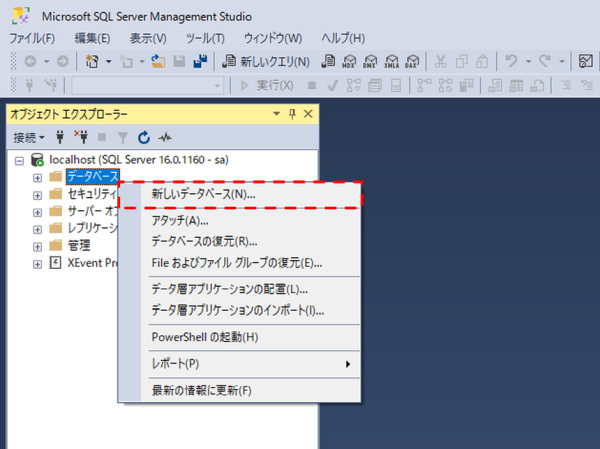Open the 接続 dropdown in Object Explorer
Viewport: 600px width, 449px height.
tap(28, 137)
